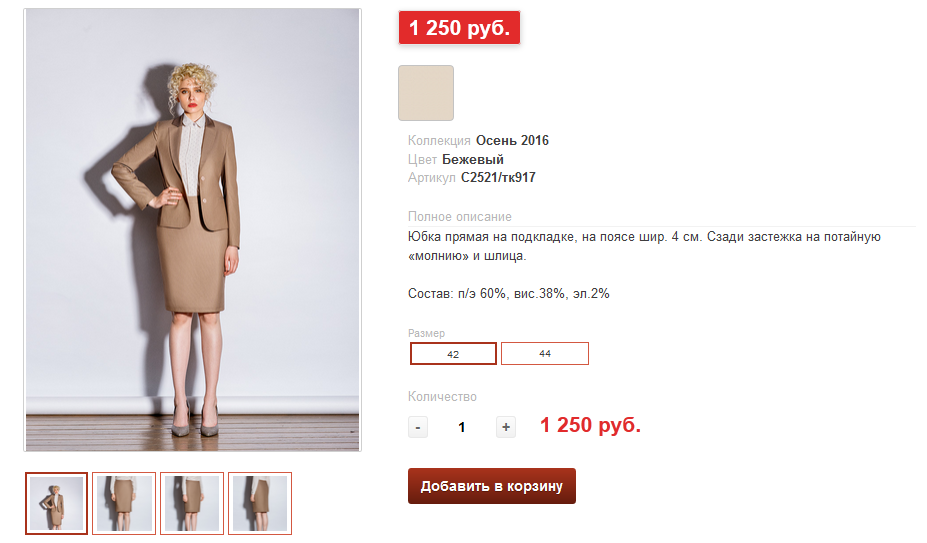Screen dimensions: 927x543
Task: Click "Добавить в корзину" button
Action: tap(491, 486)
